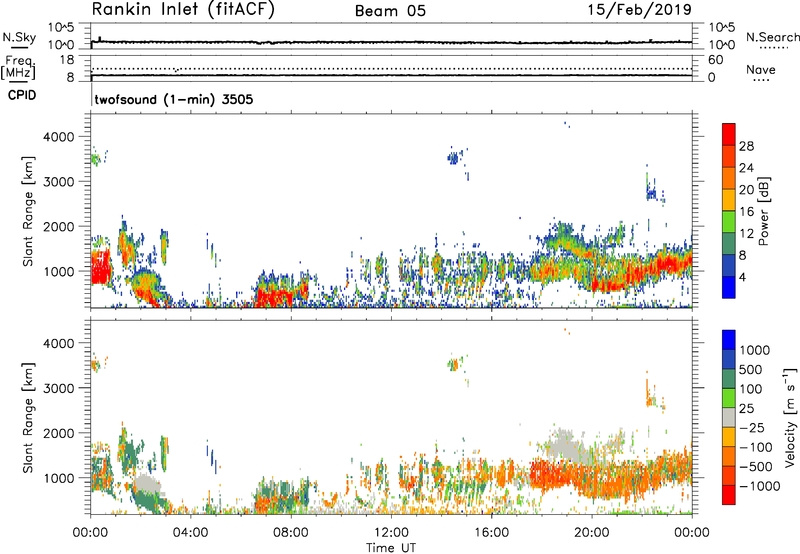Click the 'Power [dB]' colorbar label
This screenshot has height=554, width=800.
point(764,212)
